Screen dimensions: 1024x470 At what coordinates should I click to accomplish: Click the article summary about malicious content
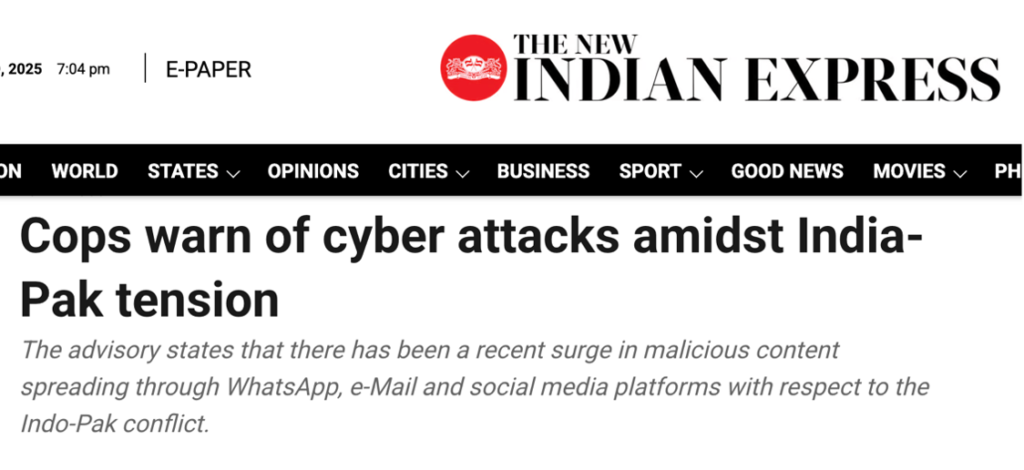pyautogui.click(x=475, y=387)
